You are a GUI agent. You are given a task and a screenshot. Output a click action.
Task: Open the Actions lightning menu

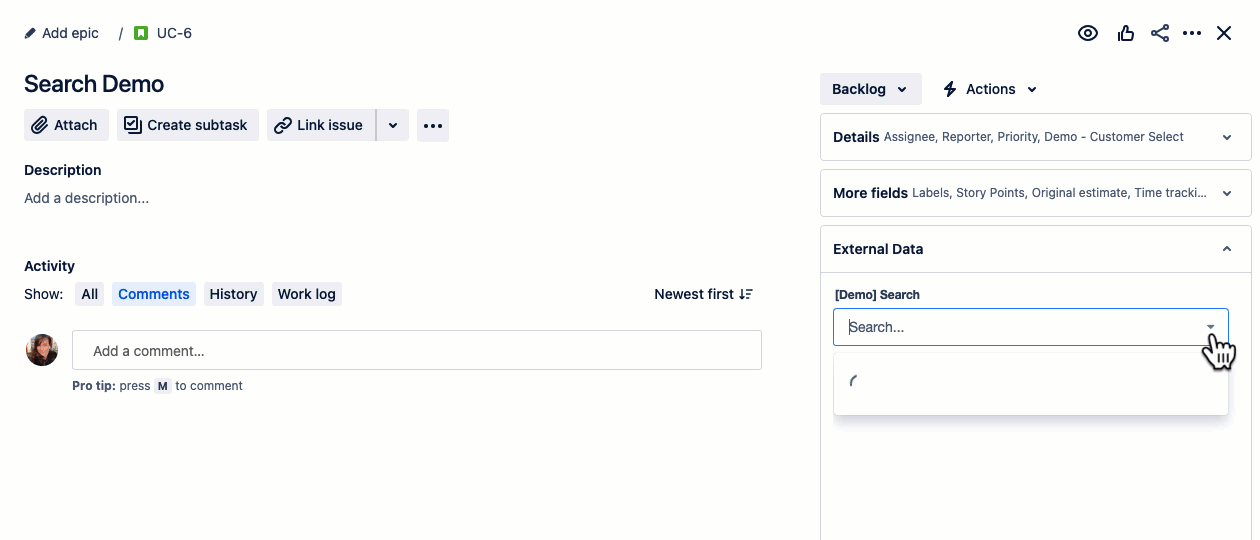point(990,89)
